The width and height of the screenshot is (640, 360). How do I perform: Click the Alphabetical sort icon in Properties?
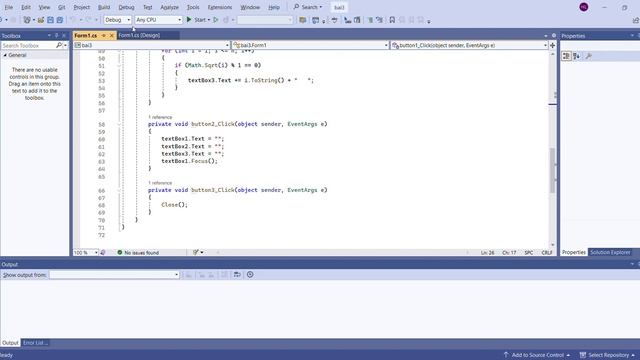coord(576,56)
